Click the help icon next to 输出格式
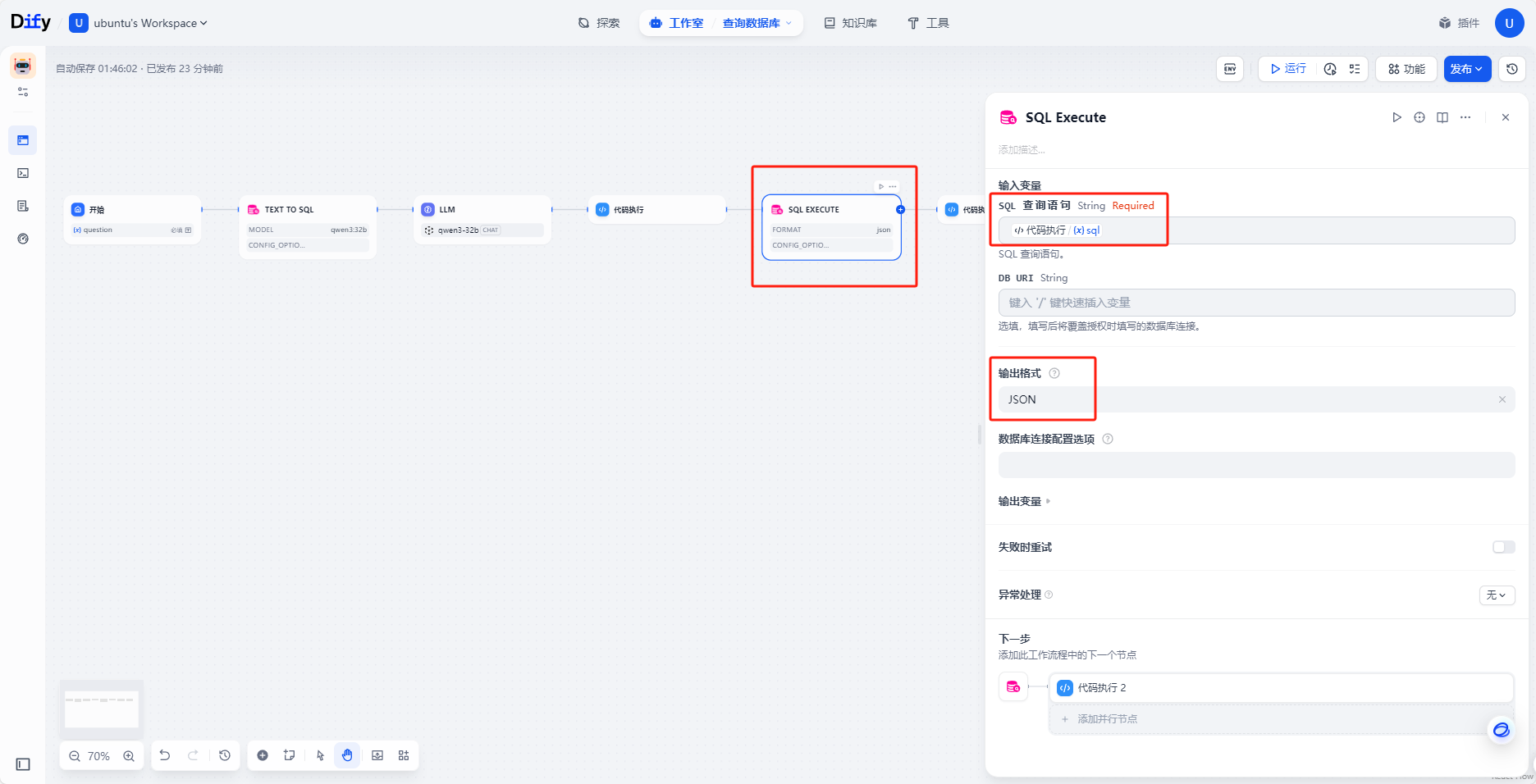This screenshot has height=784, width=1536. coord(1054,373)
